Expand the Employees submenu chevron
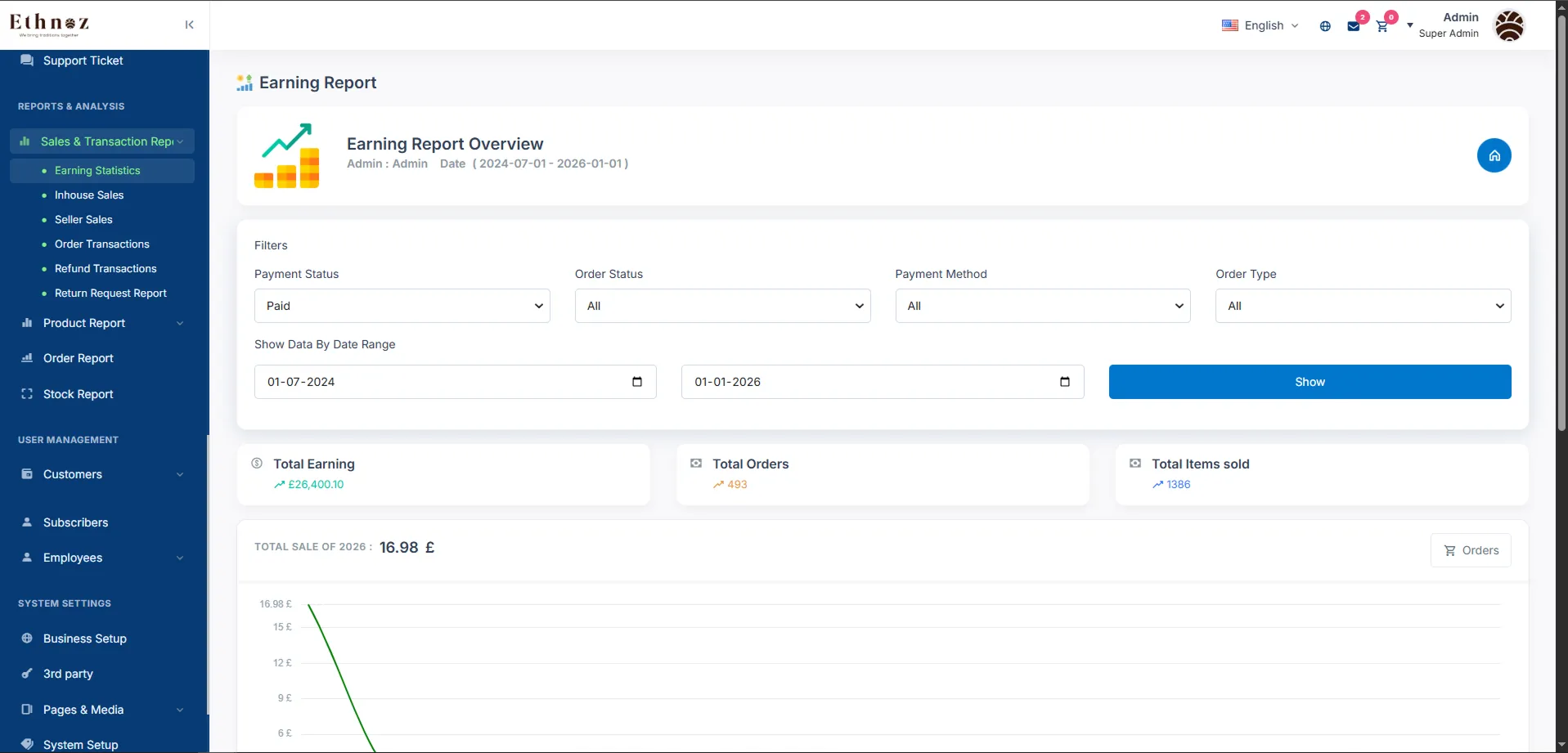This screenshot has height=753, width=1568. pyautogui.click(x=180, y=558)
